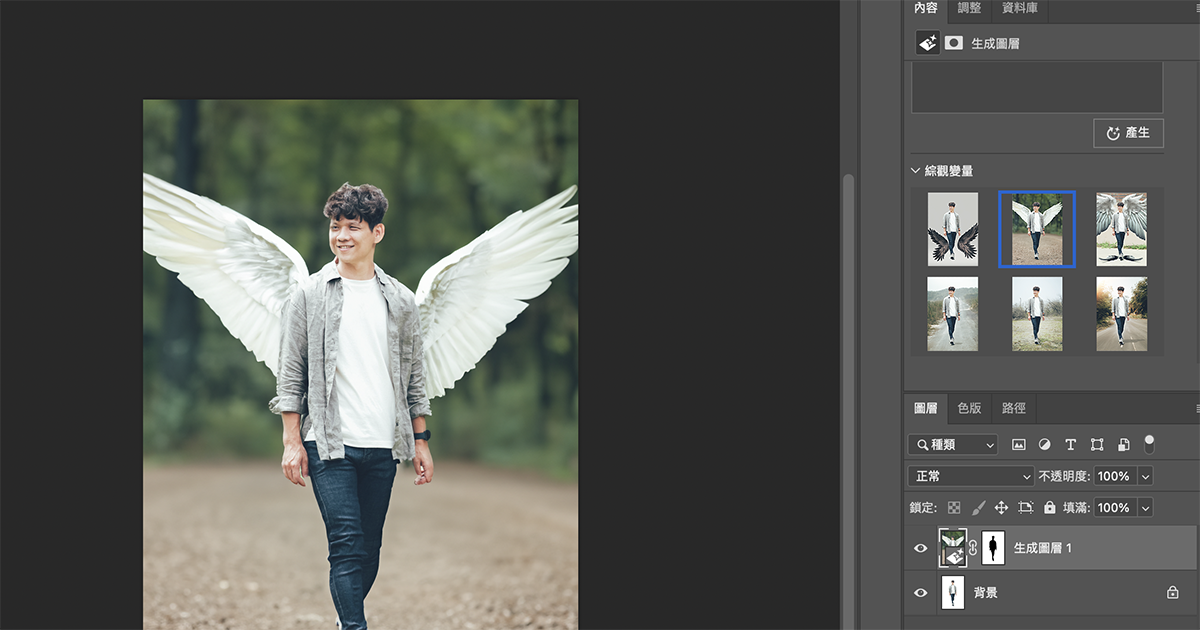Filter layers by pixel layers icon
The height and width of the screenshot is (630, 1200).
click(1019, 445)
